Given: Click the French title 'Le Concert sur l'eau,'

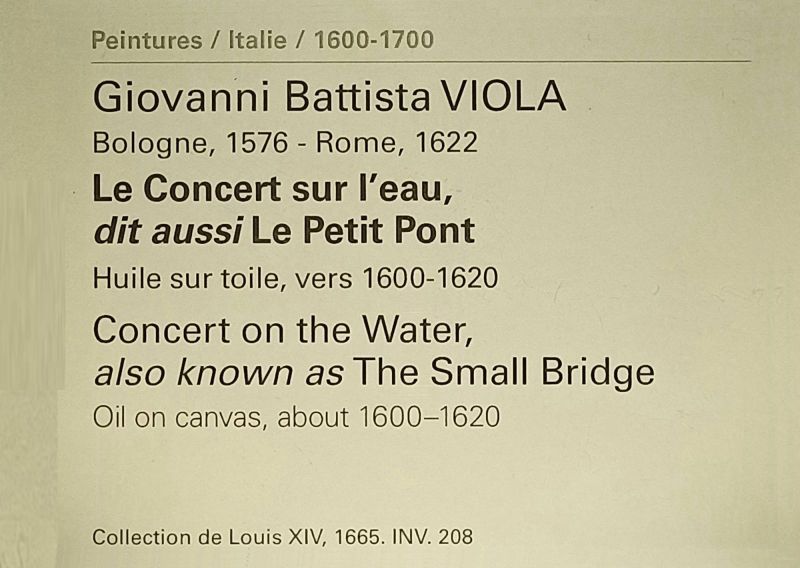Looking at the screenshot, I should point(272,188).
